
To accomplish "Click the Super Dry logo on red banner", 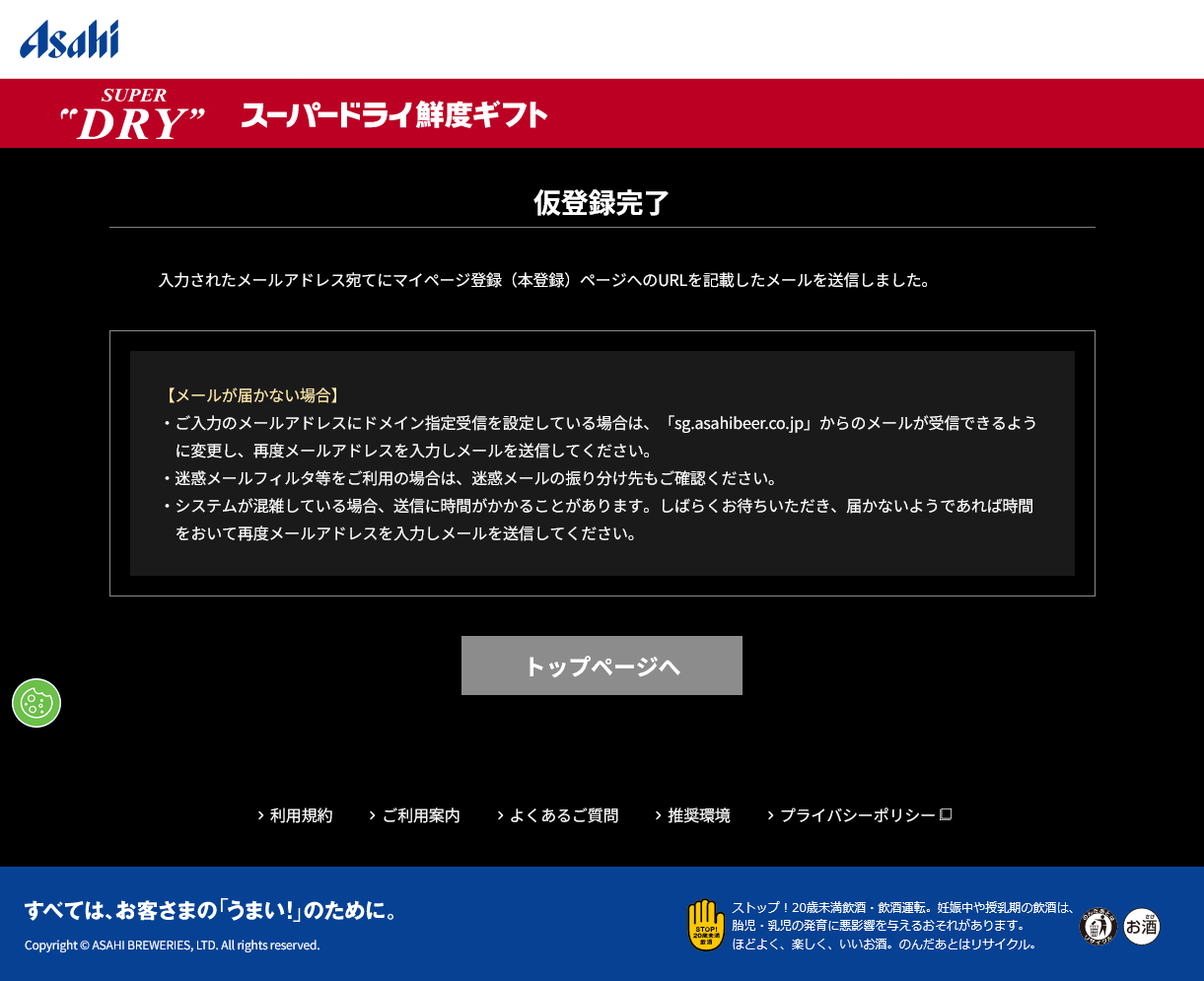I will [133, 114].
